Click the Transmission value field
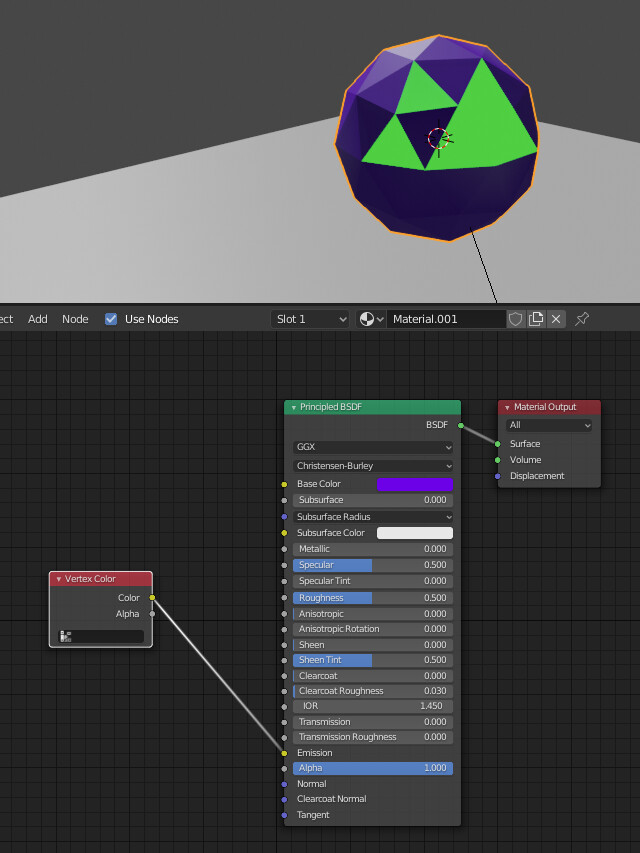This screenshot has height=853, width=640. [373, 722]
